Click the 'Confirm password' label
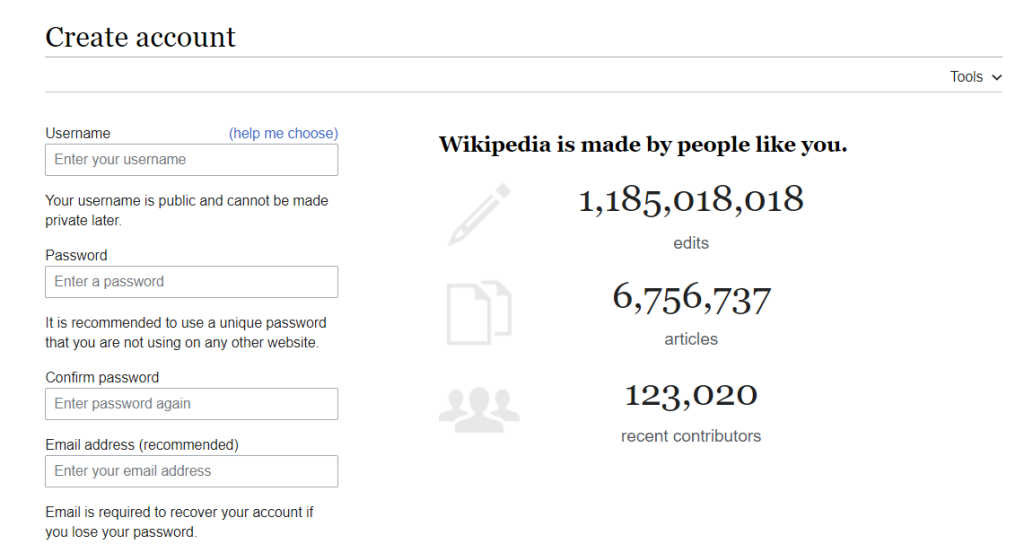Image resolution: width=1024 pixels, height=553 pixels. click(102, 377)
